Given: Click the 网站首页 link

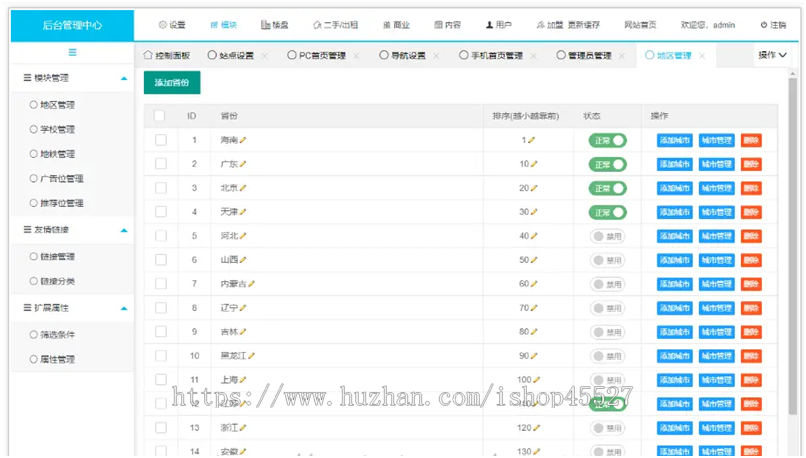Looking at the screenshot, I should [x=640, y=25].
